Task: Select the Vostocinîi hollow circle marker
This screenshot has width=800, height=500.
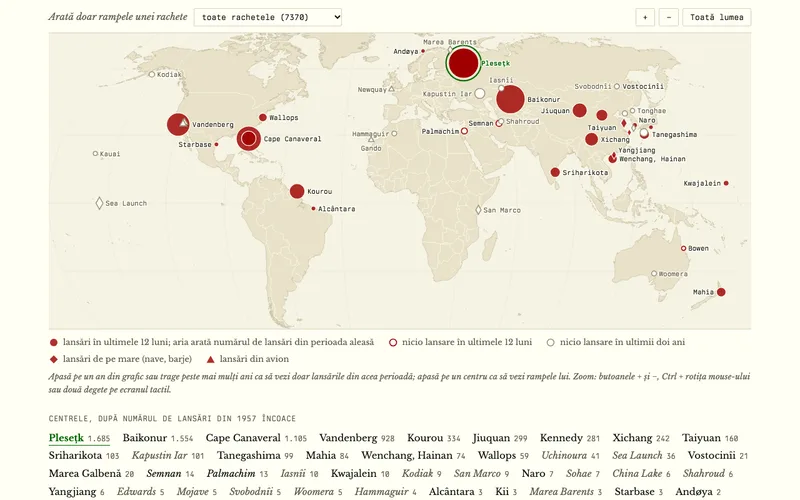Action: 617,87
